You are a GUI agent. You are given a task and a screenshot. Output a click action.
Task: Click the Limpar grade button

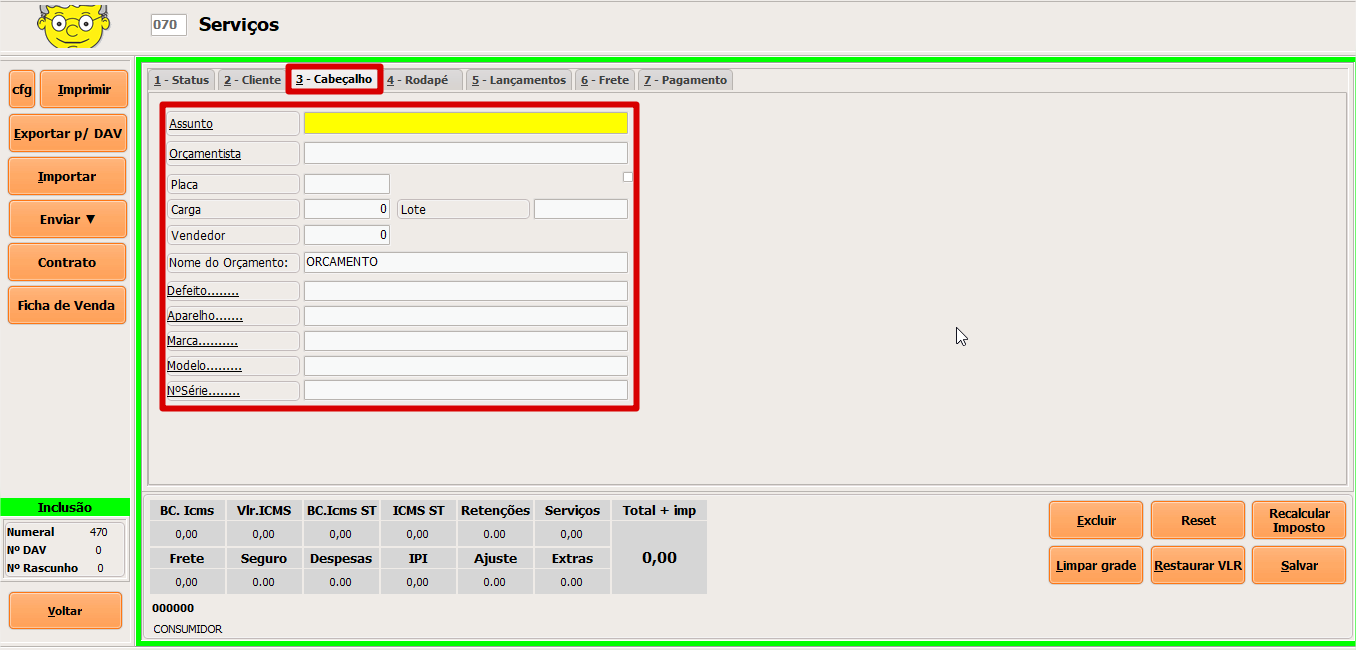[x=1095, y=565]
